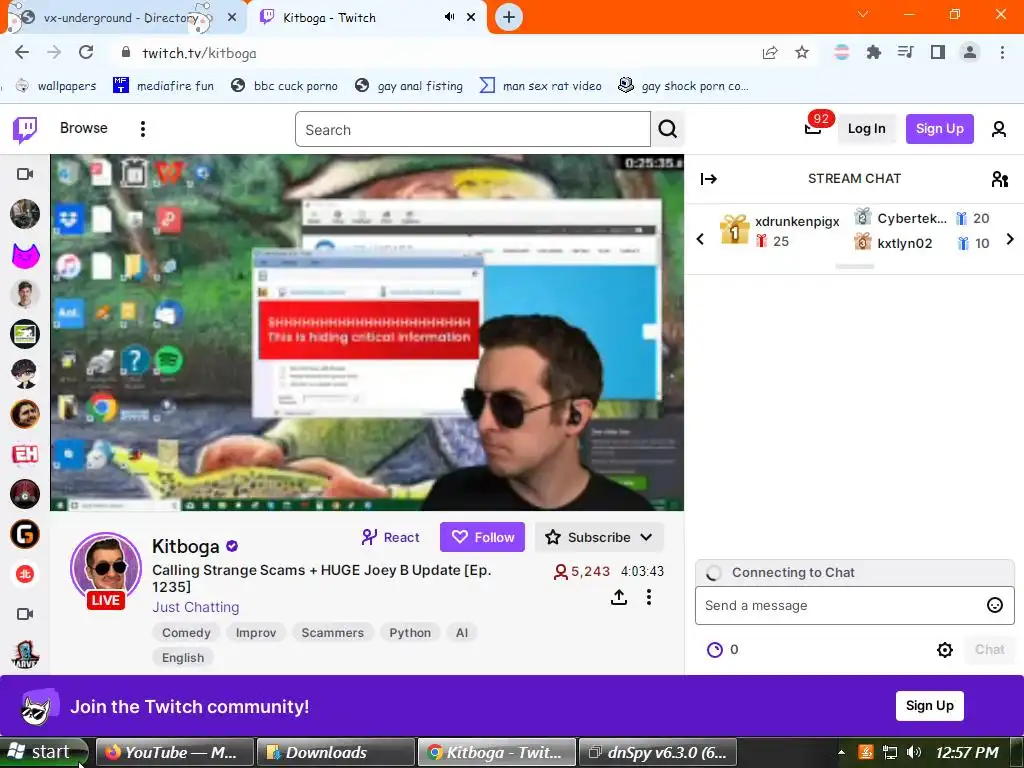Click the Kitboga video player
Viewport: 1024px width, 768px height.
point(367,332)
